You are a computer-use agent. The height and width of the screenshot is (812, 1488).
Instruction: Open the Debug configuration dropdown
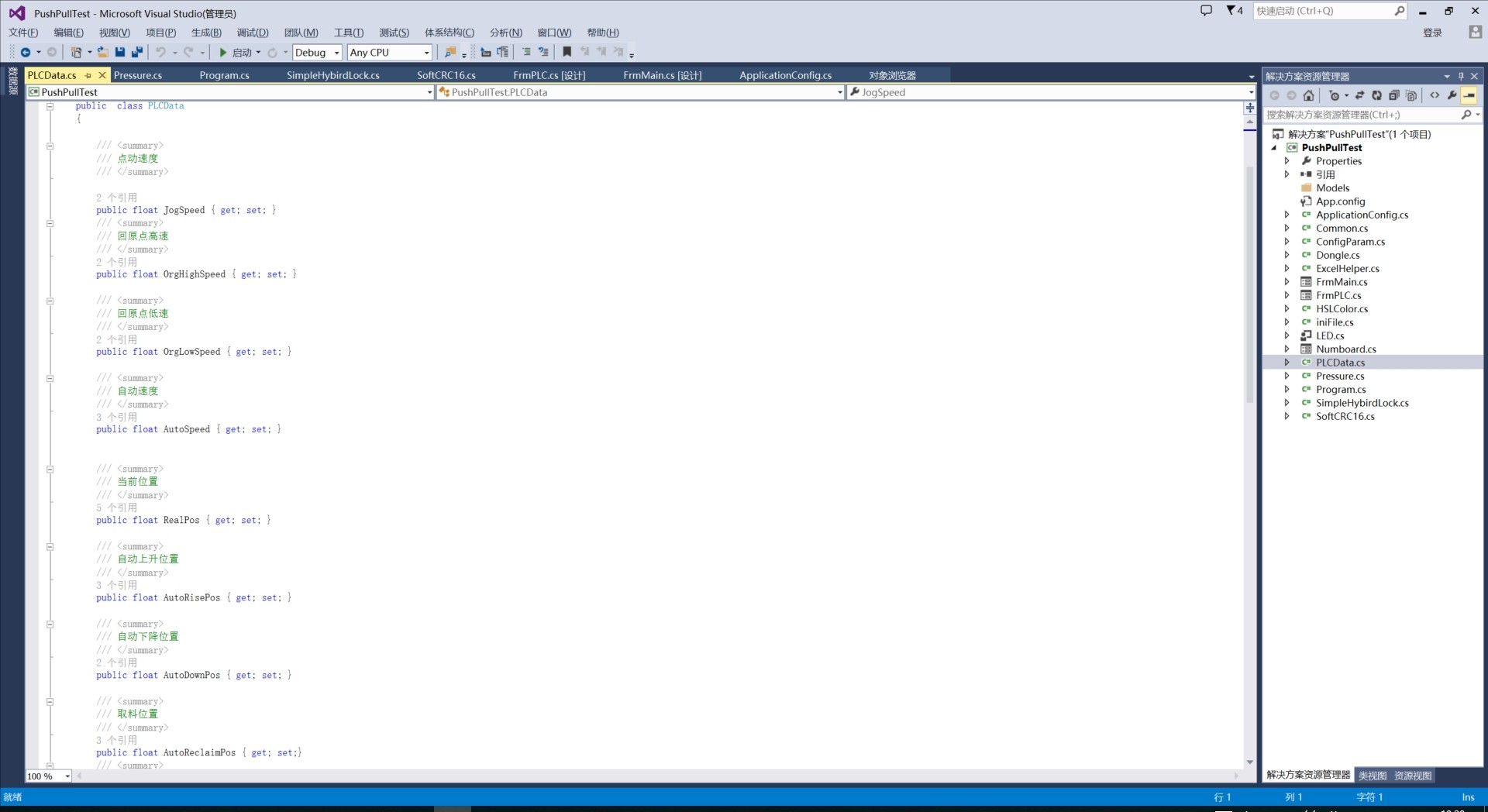pos(317,53)
